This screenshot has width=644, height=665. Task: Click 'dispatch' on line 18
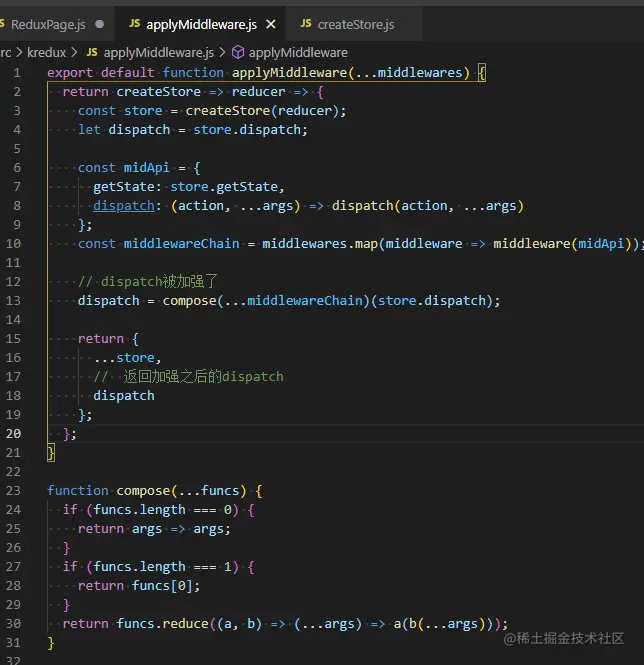click(124, 396)
